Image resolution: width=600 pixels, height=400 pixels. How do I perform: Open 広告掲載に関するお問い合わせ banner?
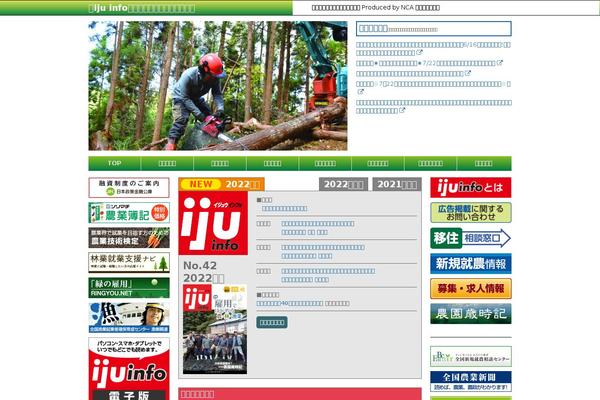click(471, 213)
